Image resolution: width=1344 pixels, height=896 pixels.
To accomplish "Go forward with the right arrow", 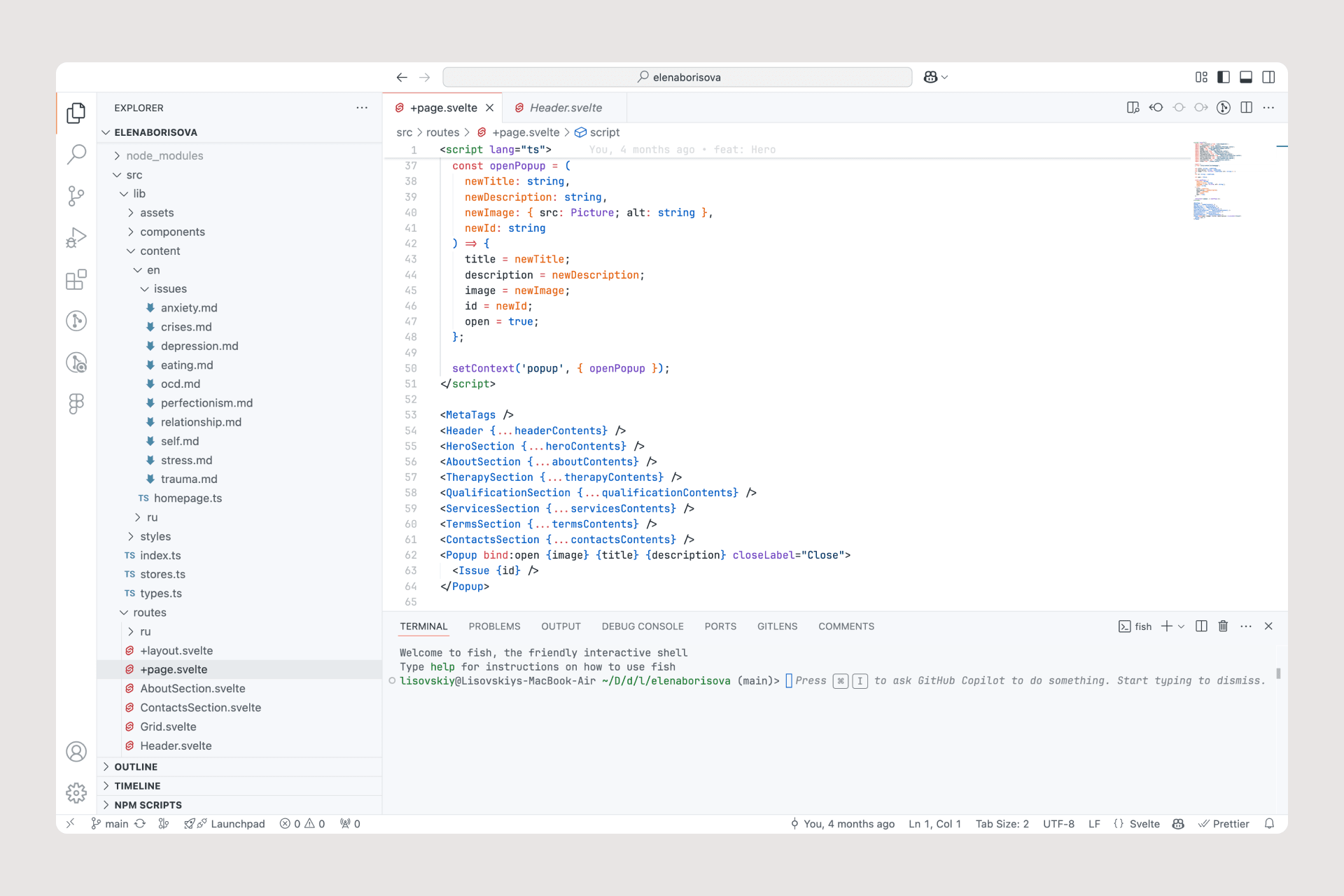I will pos(424,78).
